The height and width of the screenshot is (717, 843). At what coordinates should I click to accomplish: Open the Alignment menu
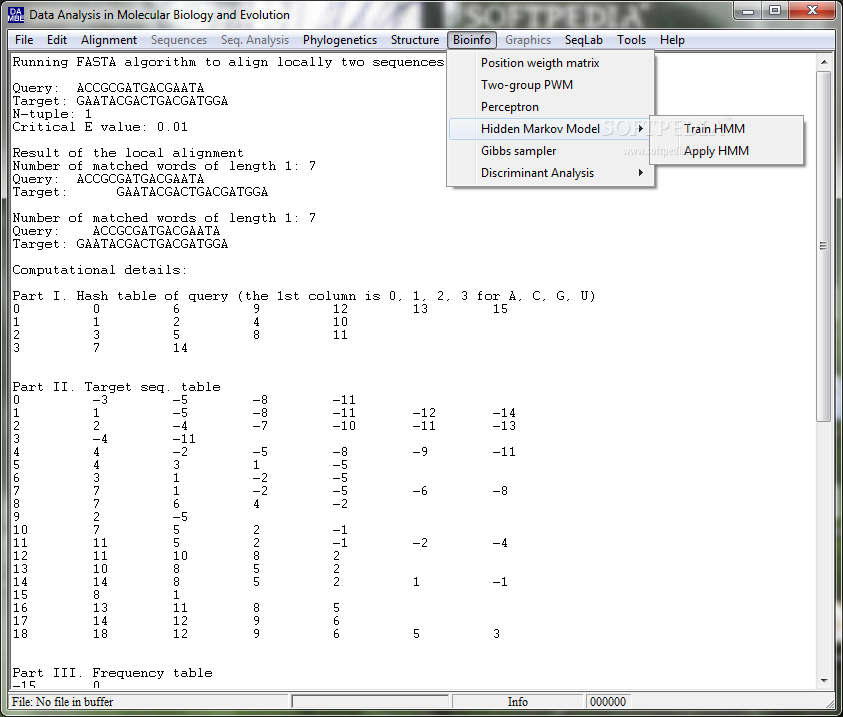(x=109, y=40)
